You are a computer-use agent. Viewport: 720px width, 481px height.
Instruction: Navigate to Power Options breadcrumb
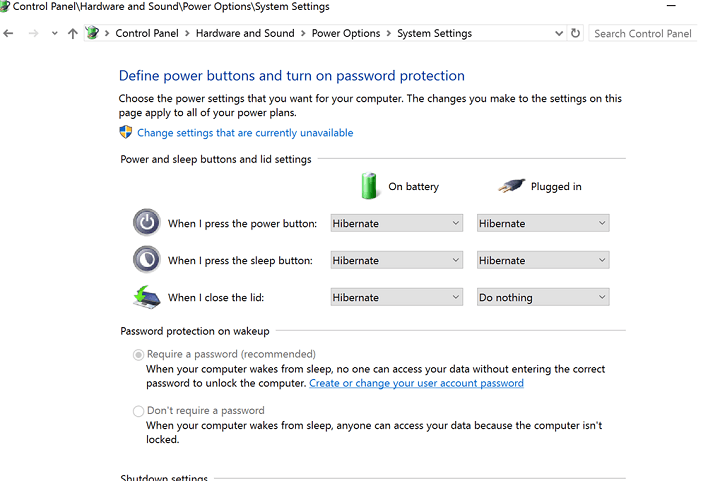[x=346, y=34]
